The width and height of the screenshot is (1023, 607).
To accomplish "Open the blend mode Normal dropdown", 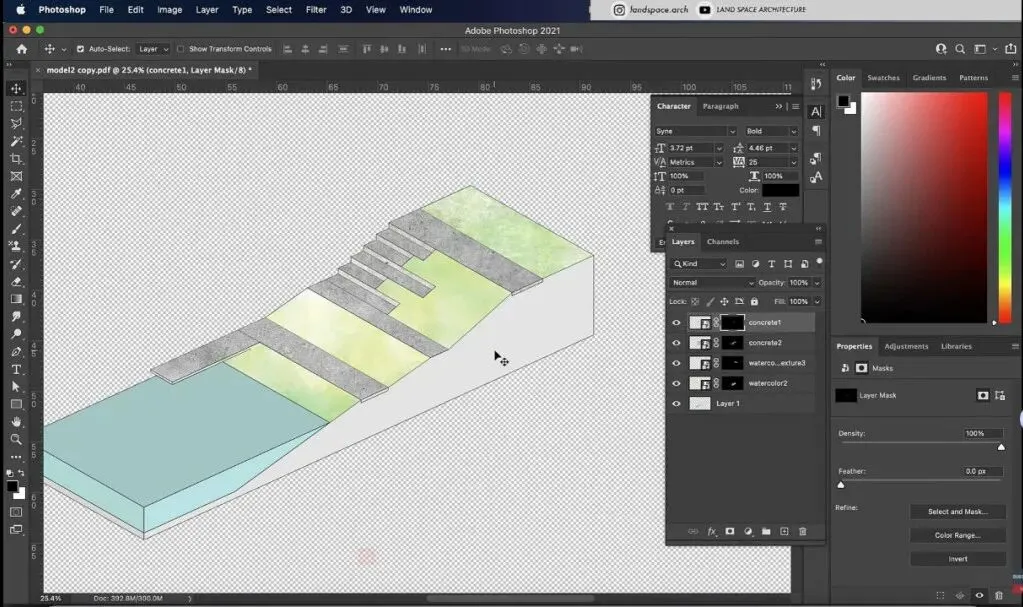I will [712, 283].
